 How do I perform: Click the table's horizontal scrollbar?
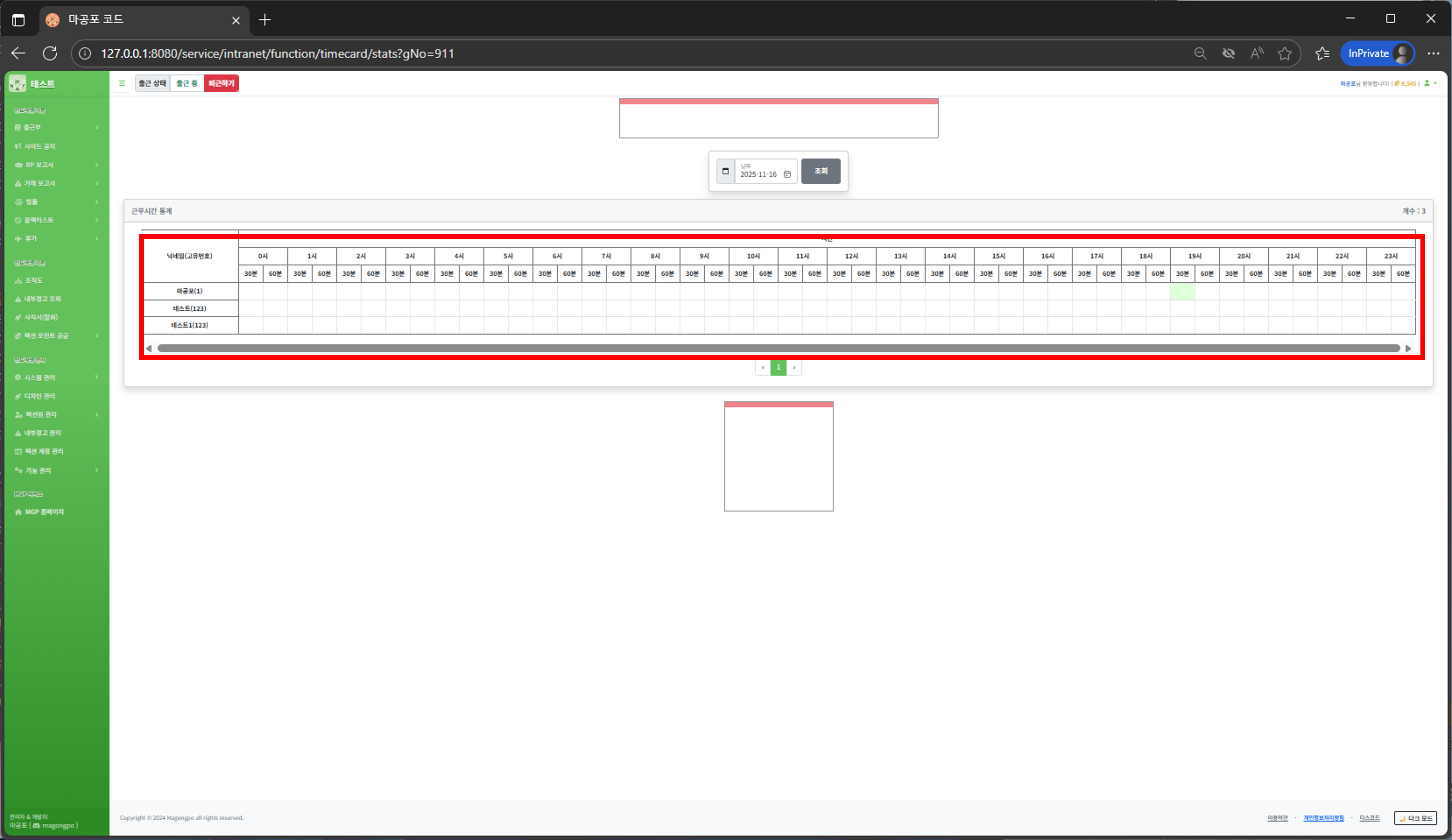click(778, 349)
